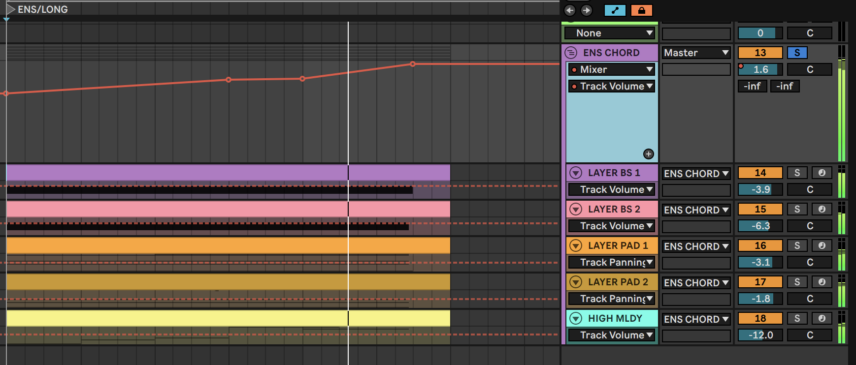Select the highest automation breakpoint on envelope
Screen dimensions: 856x365
tap(412, 64)
